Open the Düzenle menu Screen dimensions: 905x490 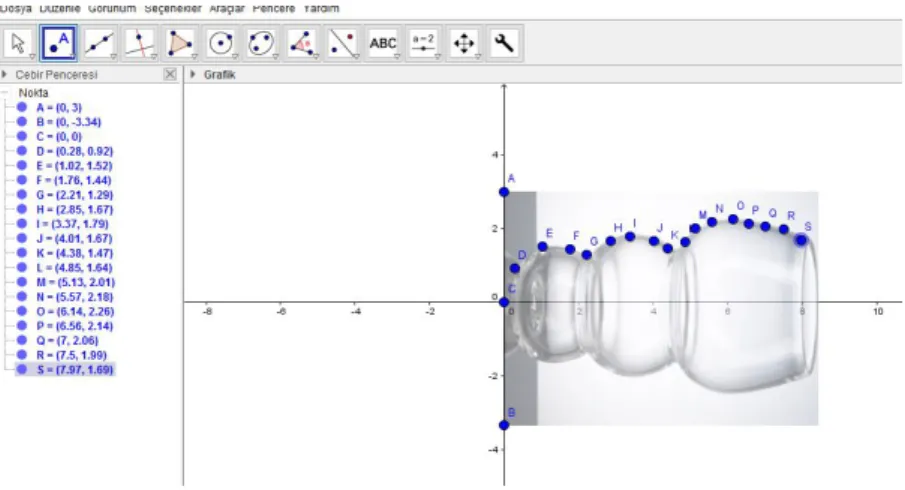click(x=59, y=8)
